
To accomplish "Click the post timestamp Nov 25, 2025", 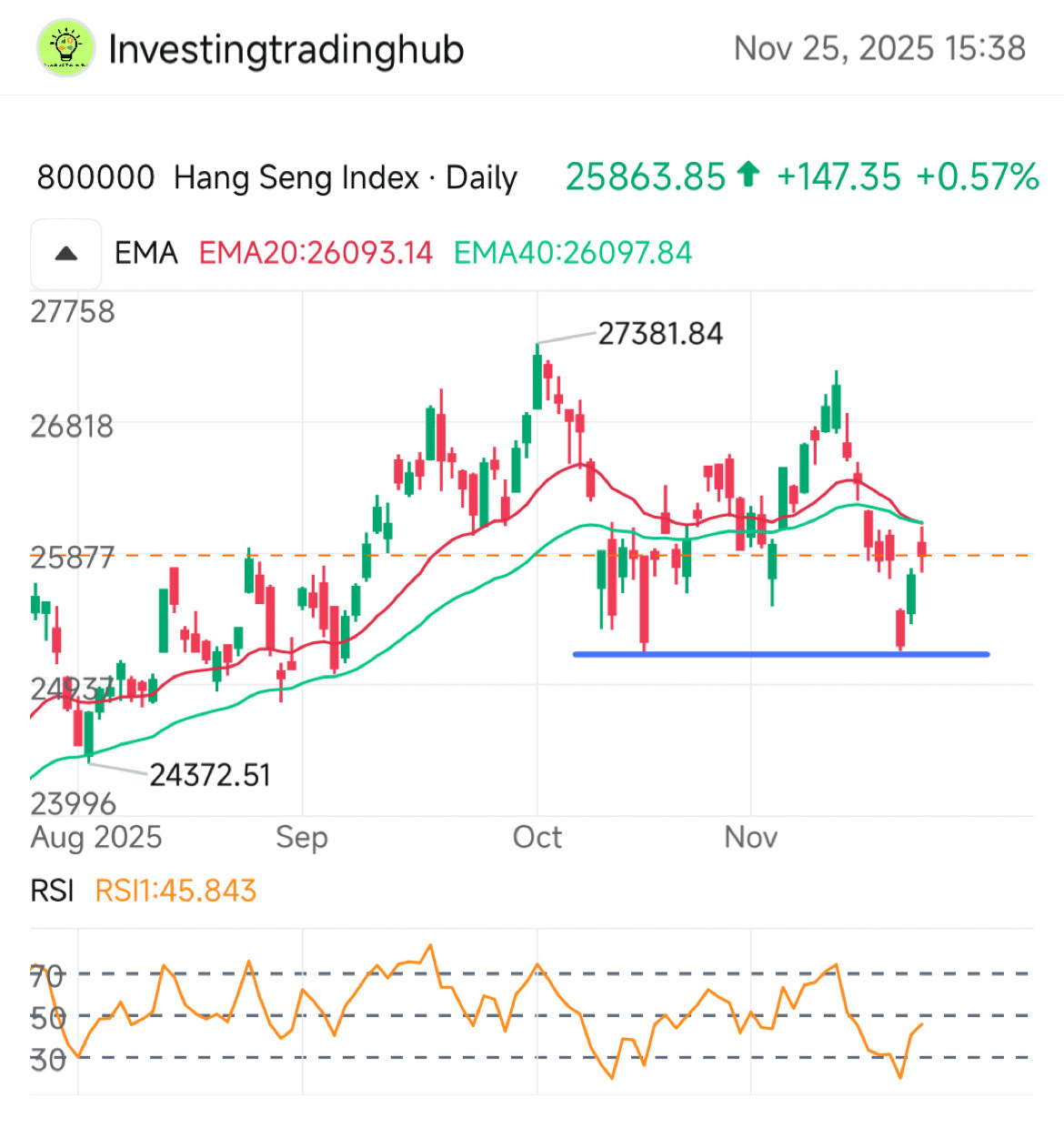I will 879,48.
